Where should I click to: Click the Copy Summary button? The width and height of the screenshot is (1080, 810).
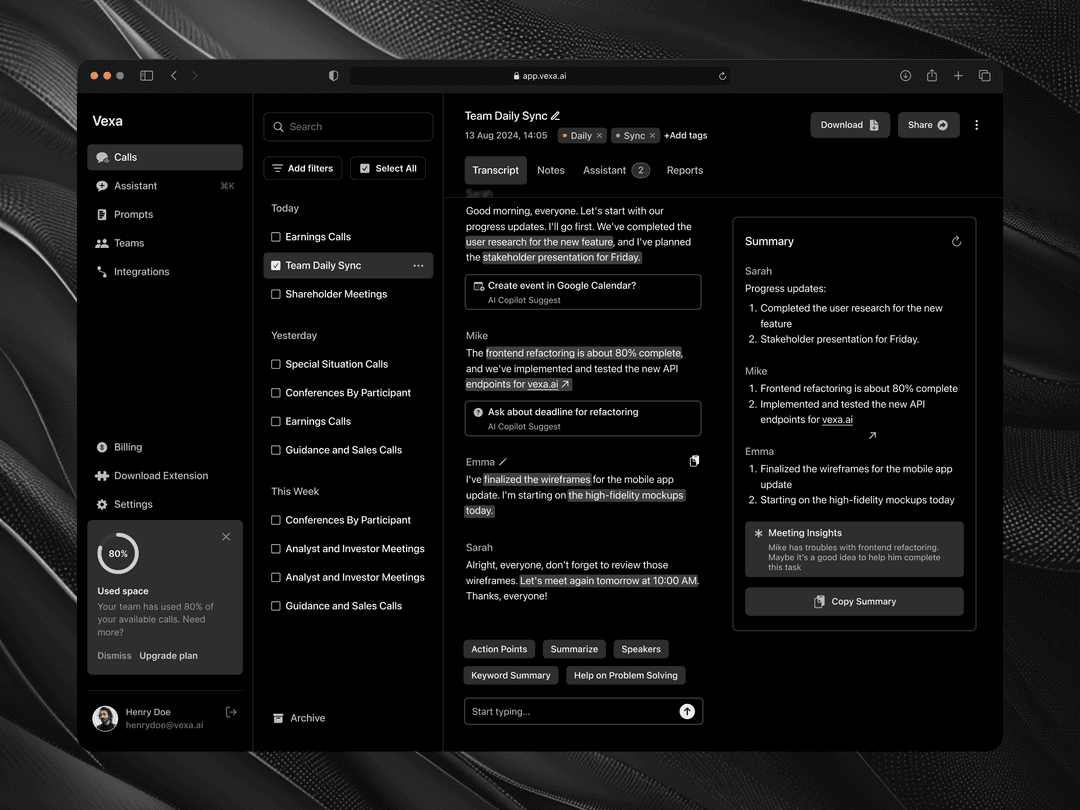click(x=854, y=602)
